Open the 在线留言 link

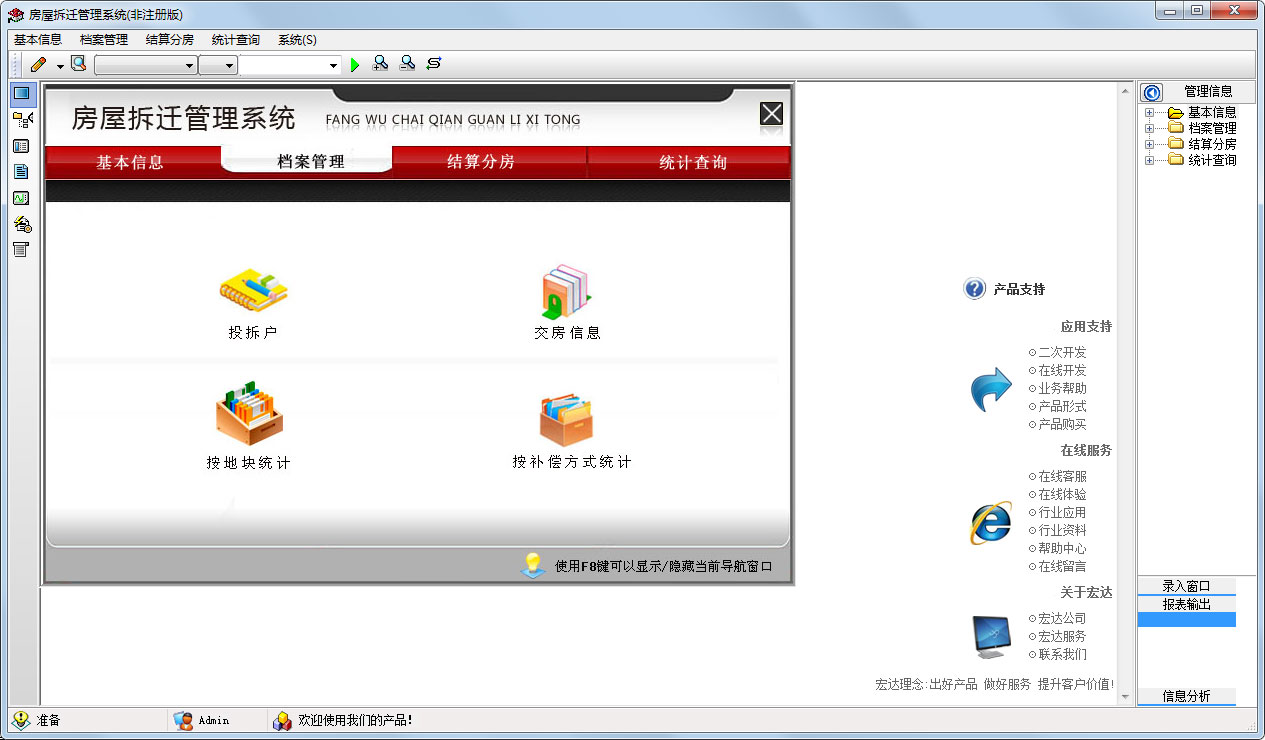tap(1062, 566)
